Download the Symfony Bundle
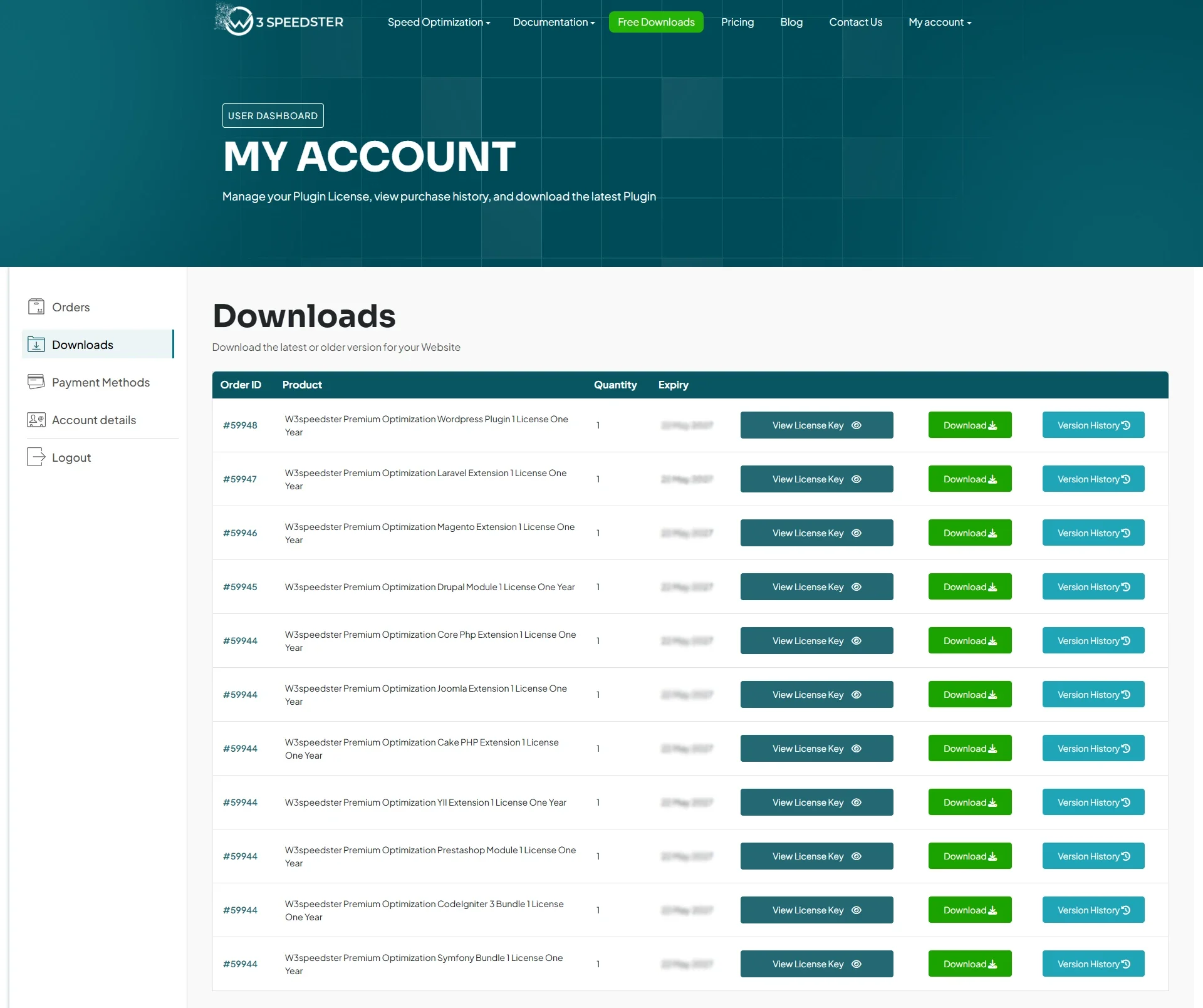Viewport: 1203px width, 1008px height. pyautogui.click(x=970, y=964)
